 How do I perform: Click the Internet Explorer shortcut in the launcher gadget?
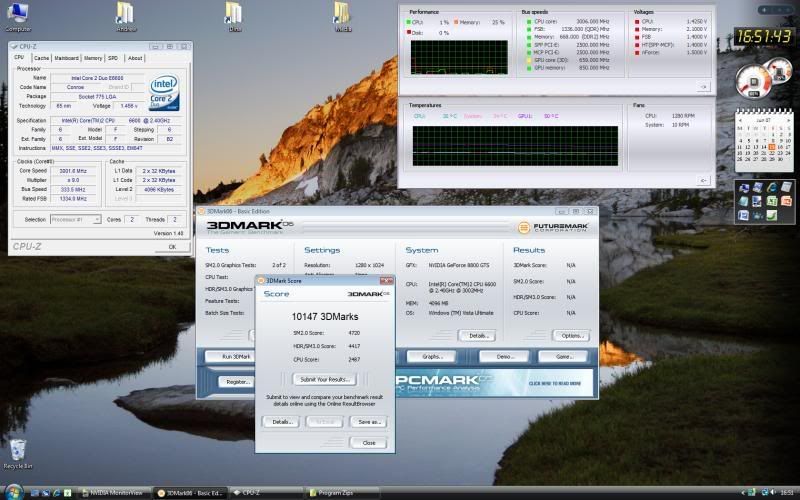pyautogui.click(x=771, y=187)
